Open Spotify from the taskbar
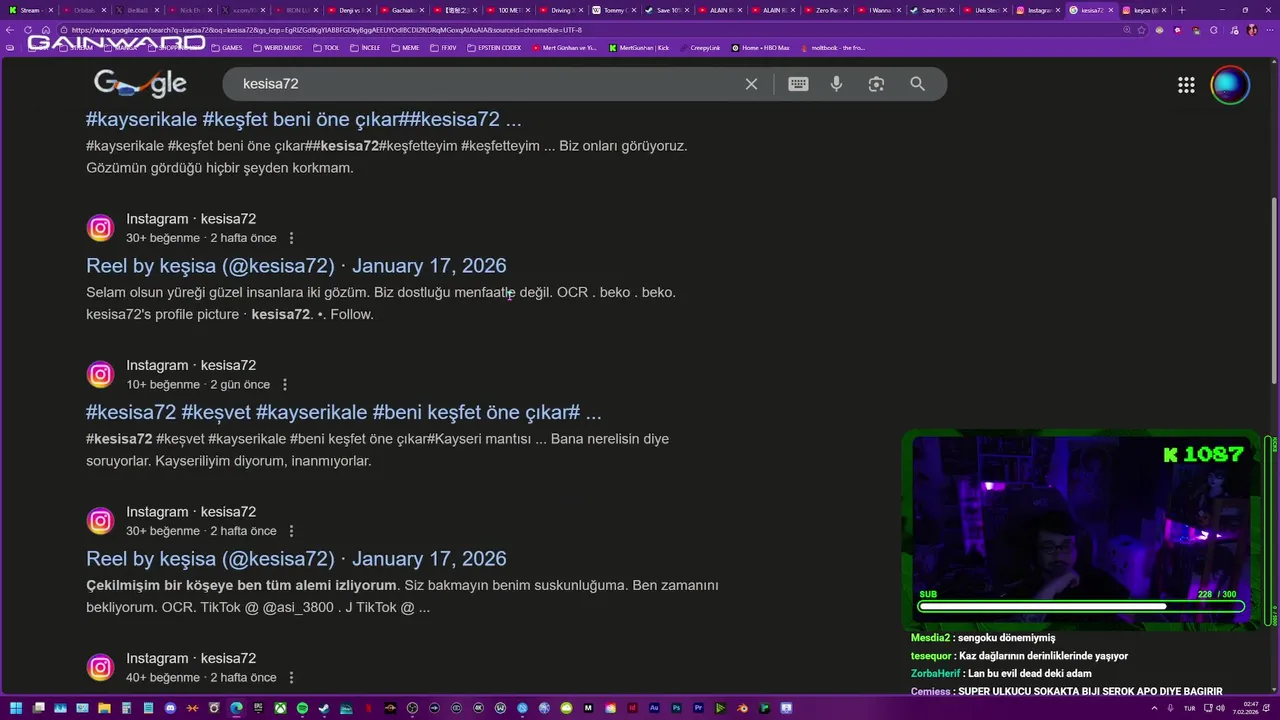The image size is (1280, 720). [302, 708]
